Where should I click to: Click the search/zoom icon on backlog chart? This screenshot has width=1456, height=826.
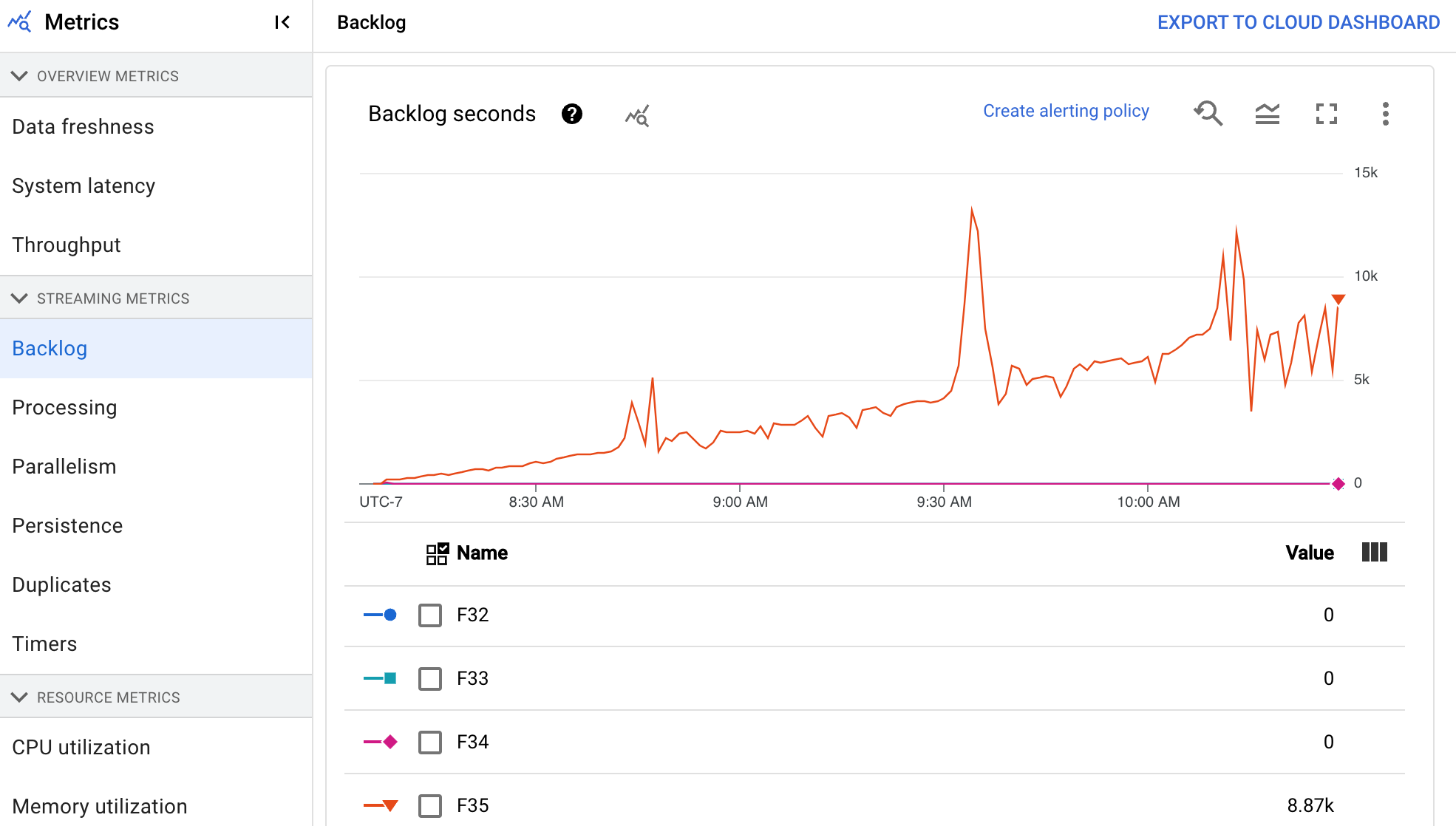click(x=1209, y=113)
